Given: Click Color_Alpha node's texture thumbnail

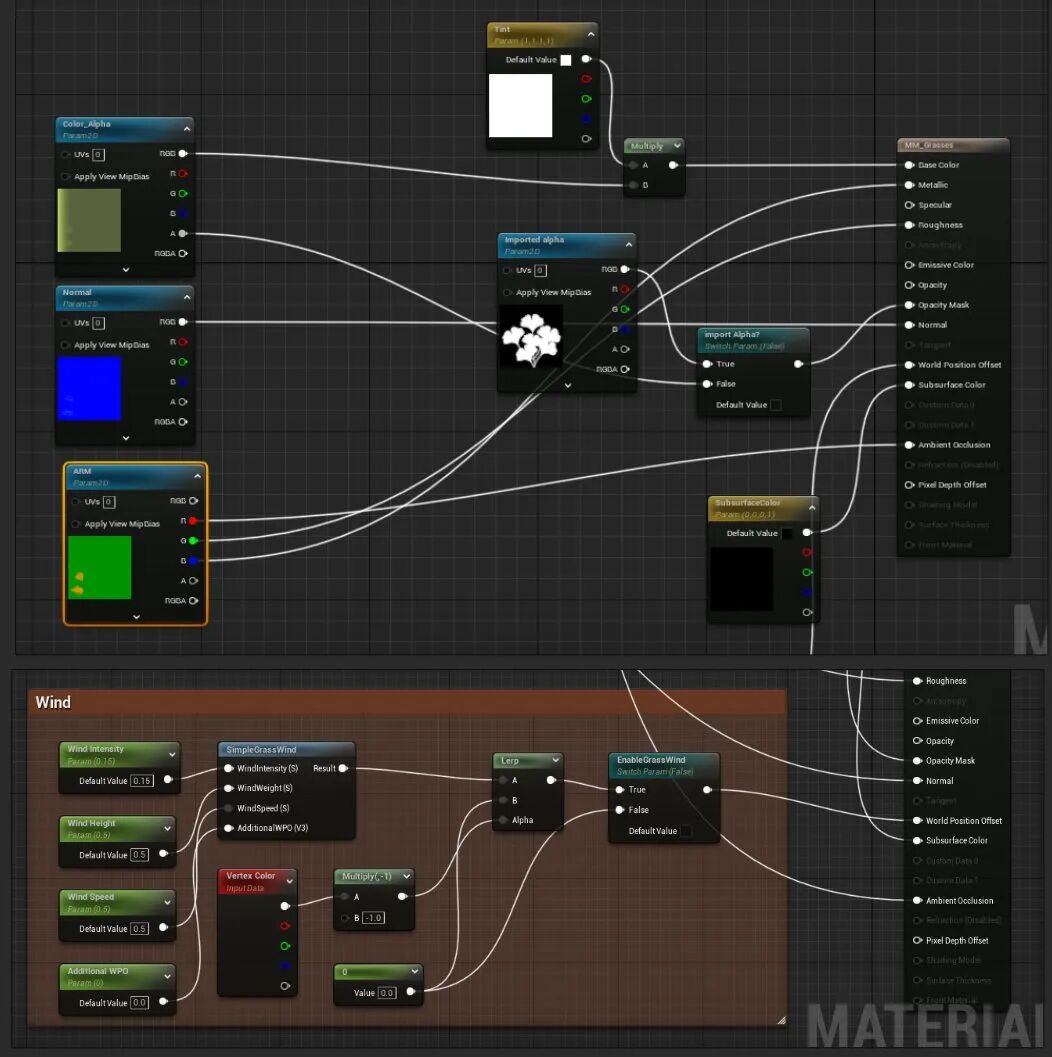Looking at the screenshot, I should (x=89, y=220).
